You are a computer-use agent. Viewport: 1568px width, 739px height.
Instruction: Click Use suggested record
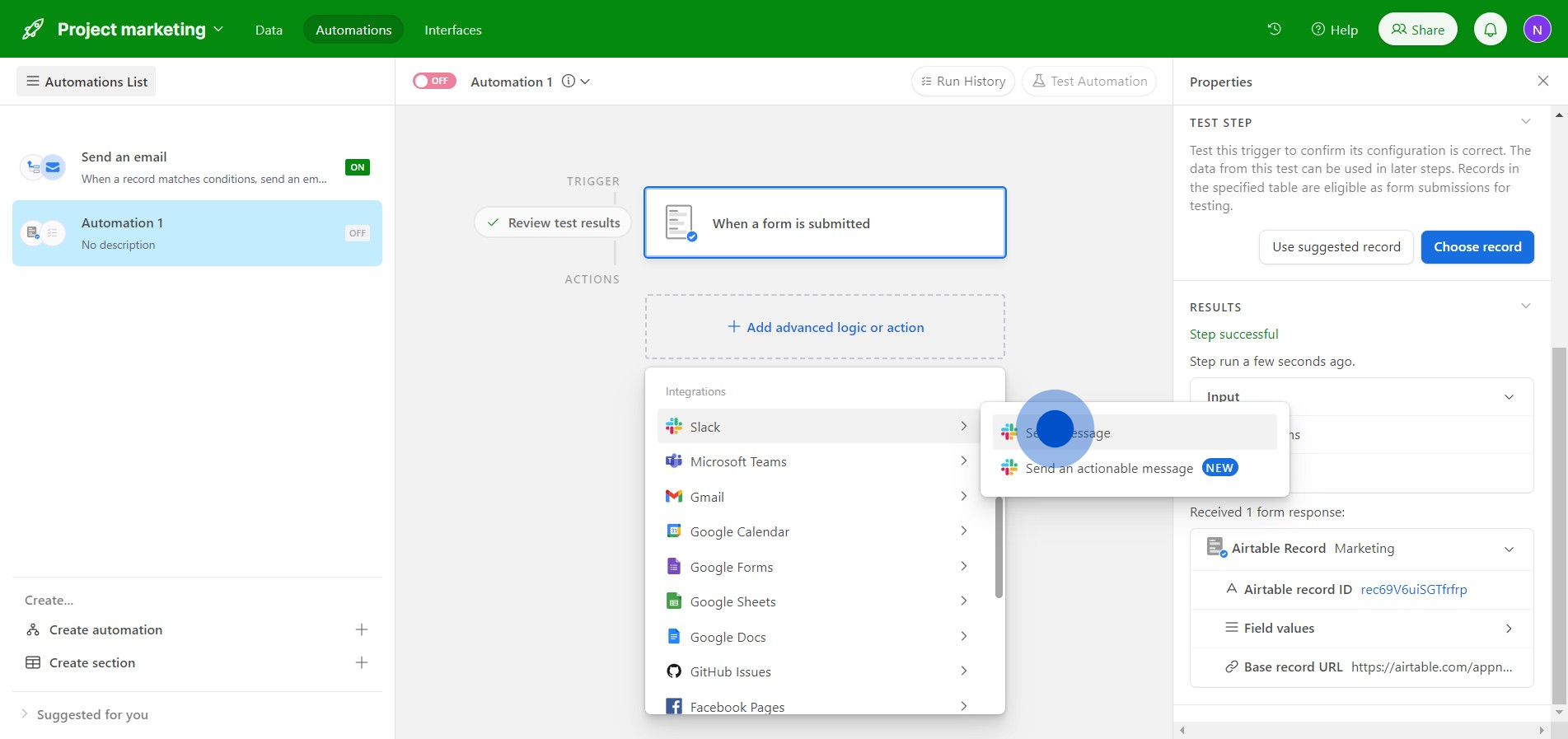(x=1336, y=247)
